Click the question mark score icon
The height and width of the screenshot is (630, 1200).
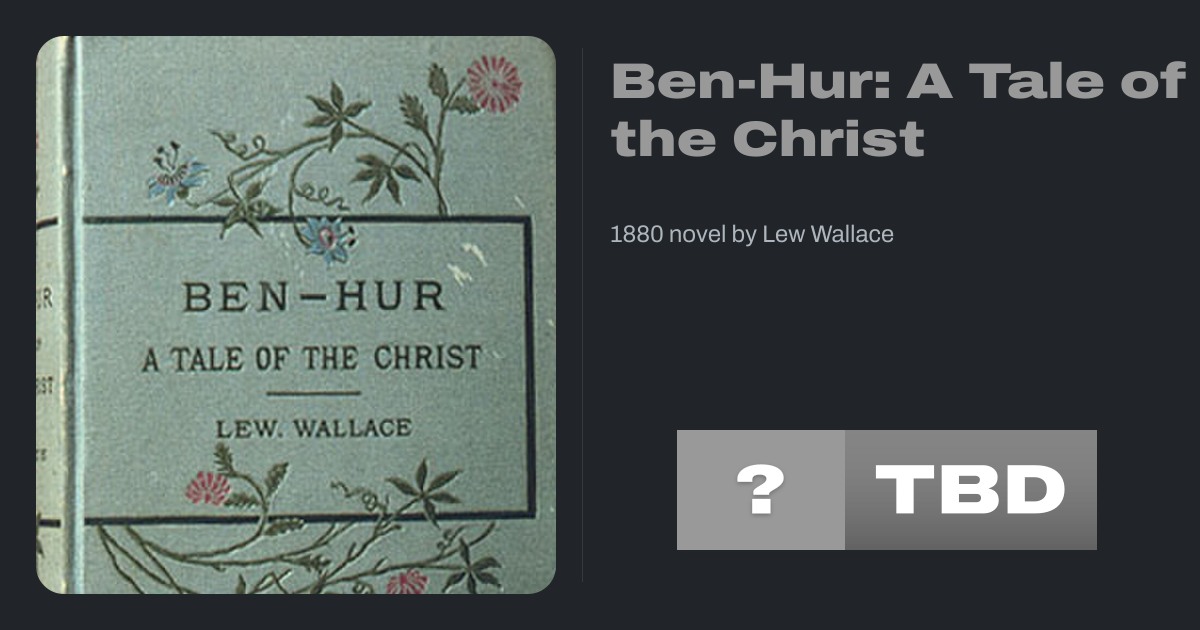coord(761,490)
